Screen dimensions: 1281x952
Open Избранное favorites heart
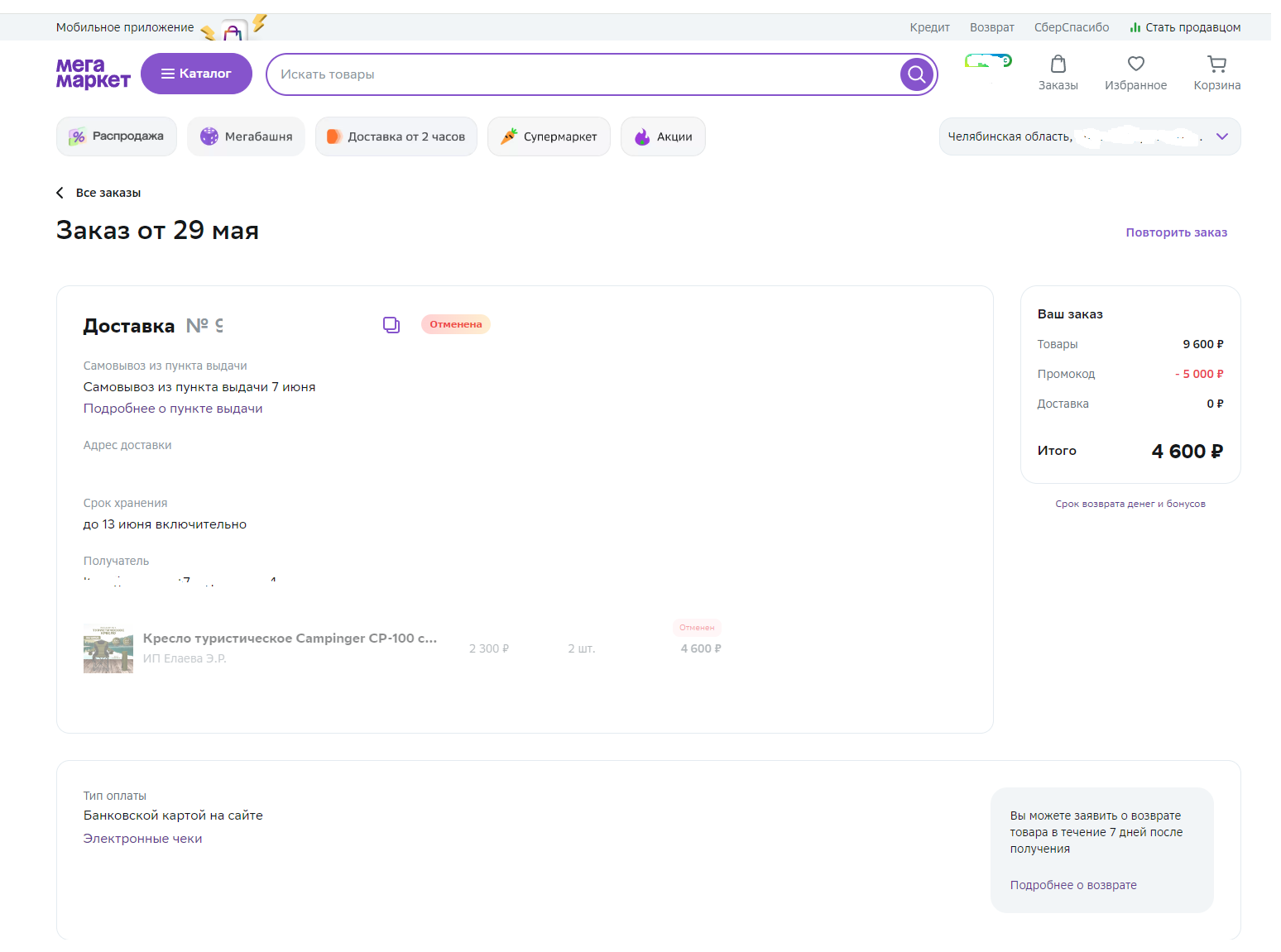tap(1136, 73)
